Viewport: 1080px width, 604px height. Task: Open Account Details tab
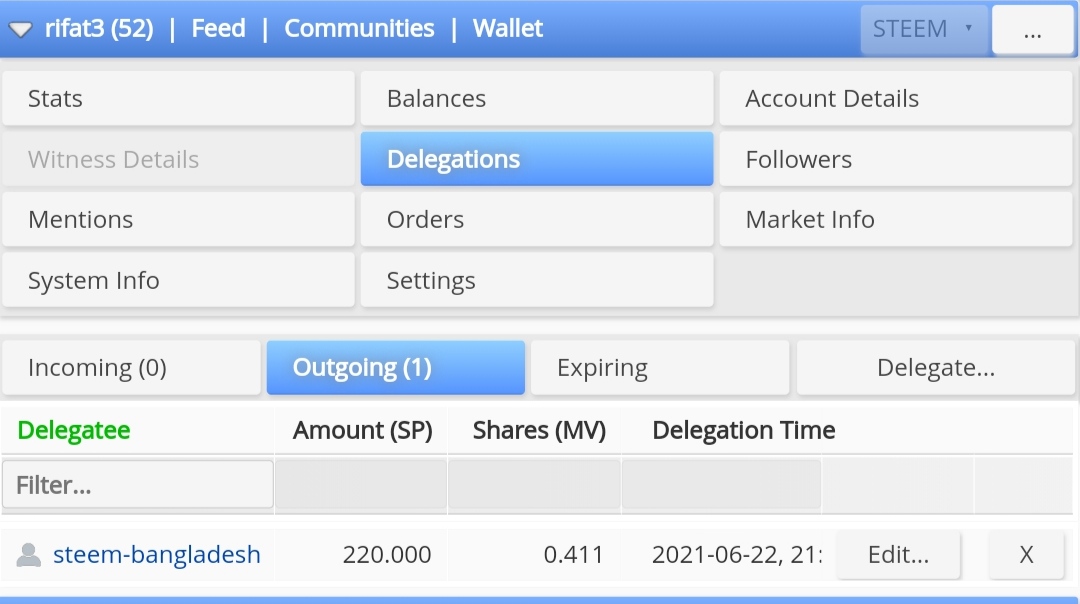896,98
